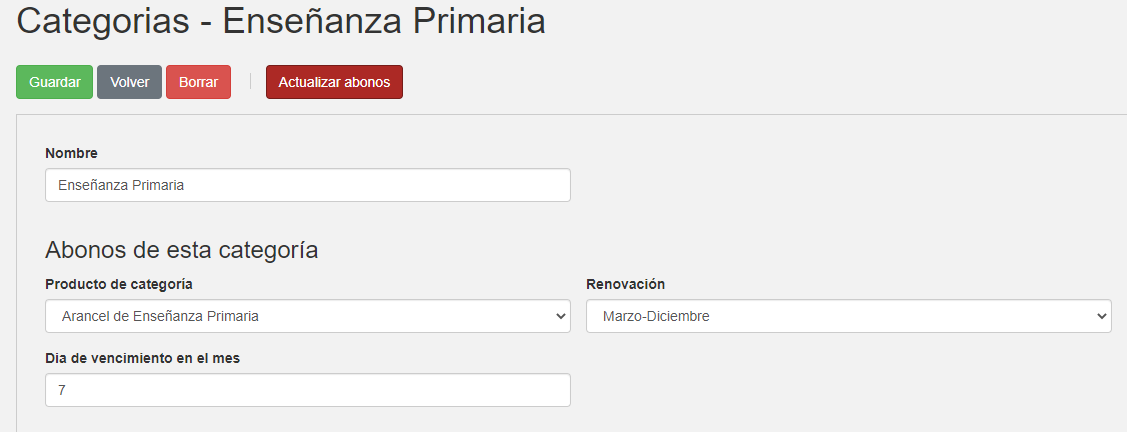The height and width of the screenshot is (432, 1127).
Task: Click the value 7 in the due day field
Action: (x=62, y=390)
